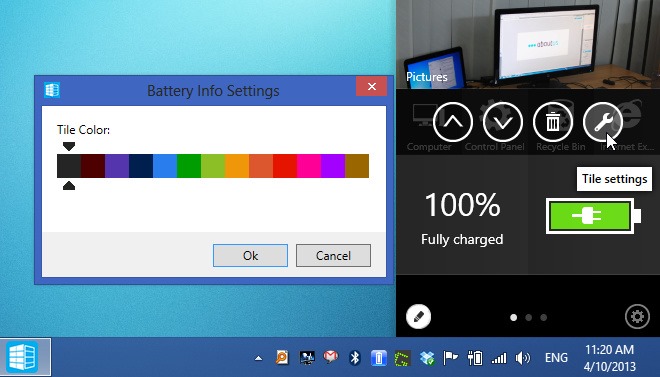This screenshot has height=377, width=660.
Task: Move the tile up with up-arrow circle
Action: pyautogui.click(x=452, y=122)
